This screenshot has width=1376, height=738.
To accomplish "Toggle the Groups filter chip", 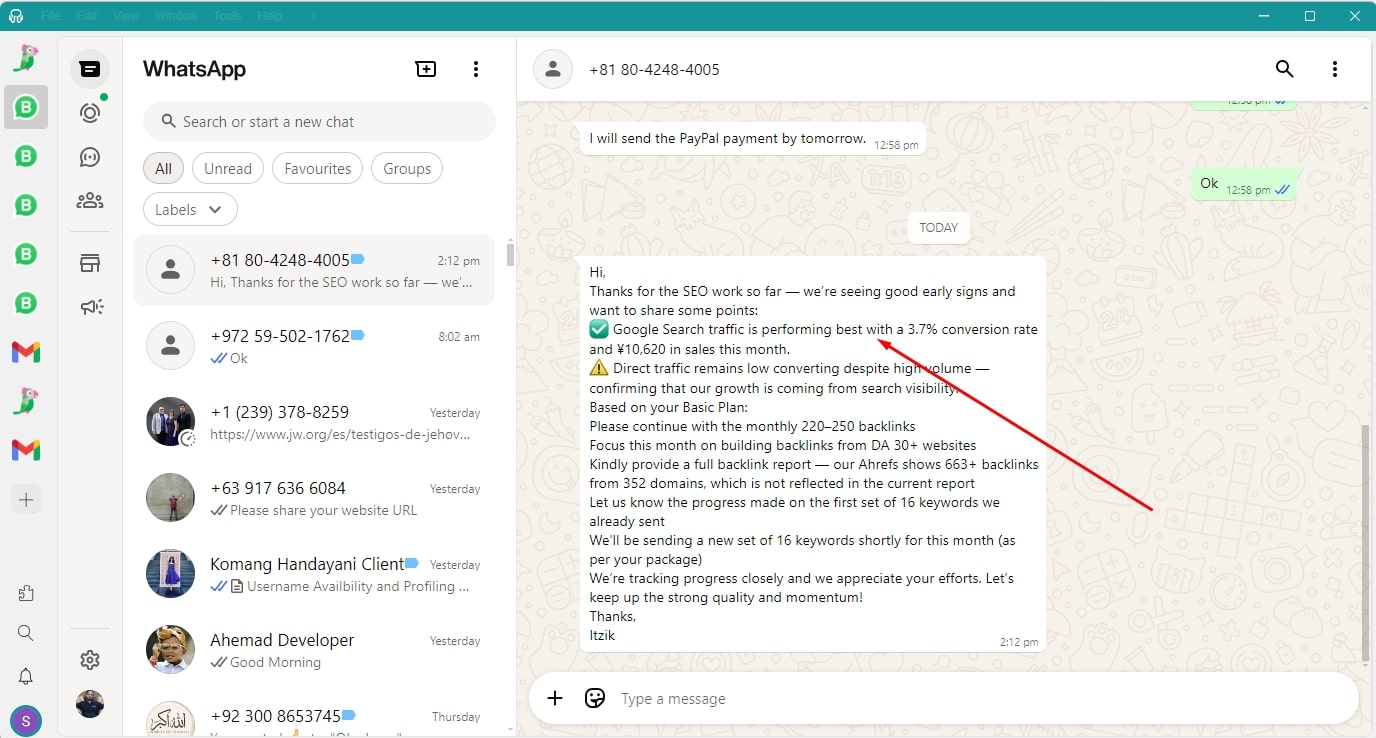I will point(407,169).
